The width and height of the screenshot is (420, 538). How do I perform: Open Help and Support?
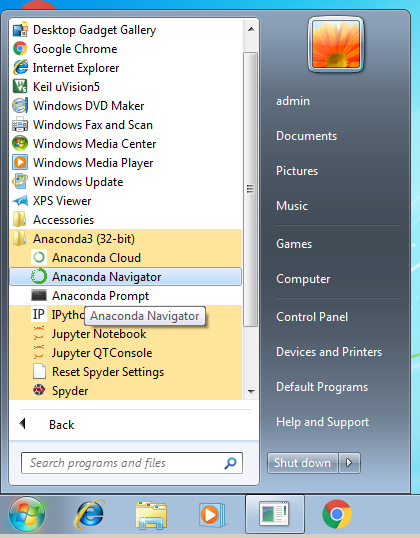[x=322, y=422]
